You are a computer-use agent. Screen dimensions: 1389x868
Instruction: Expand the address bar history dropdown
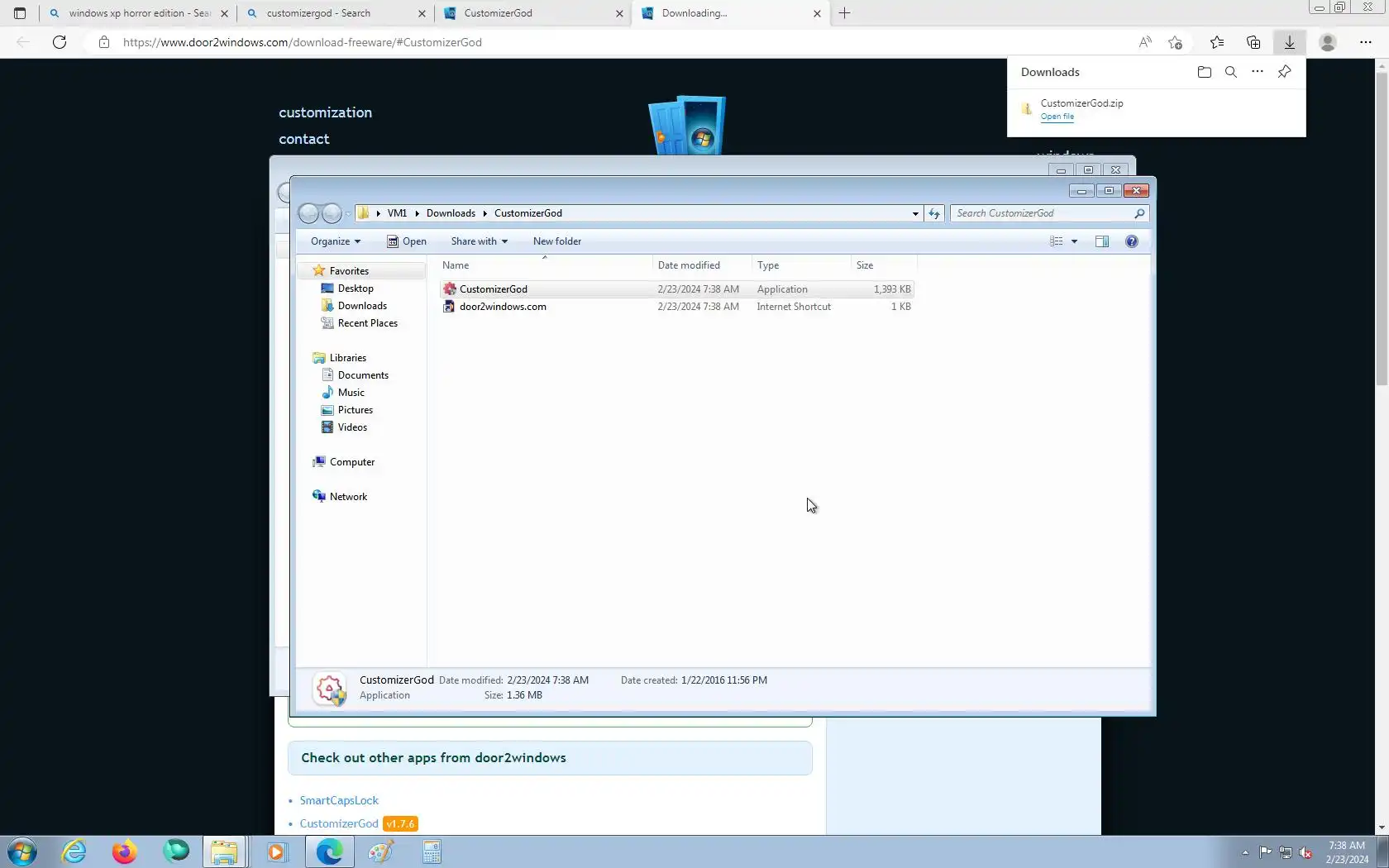tap(915, 213)
